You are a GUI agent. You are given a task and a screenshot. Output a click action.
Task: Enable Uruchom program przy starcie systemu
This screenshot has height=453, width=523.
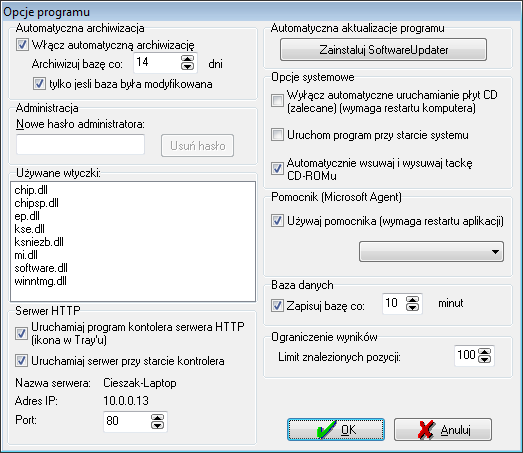277,134
